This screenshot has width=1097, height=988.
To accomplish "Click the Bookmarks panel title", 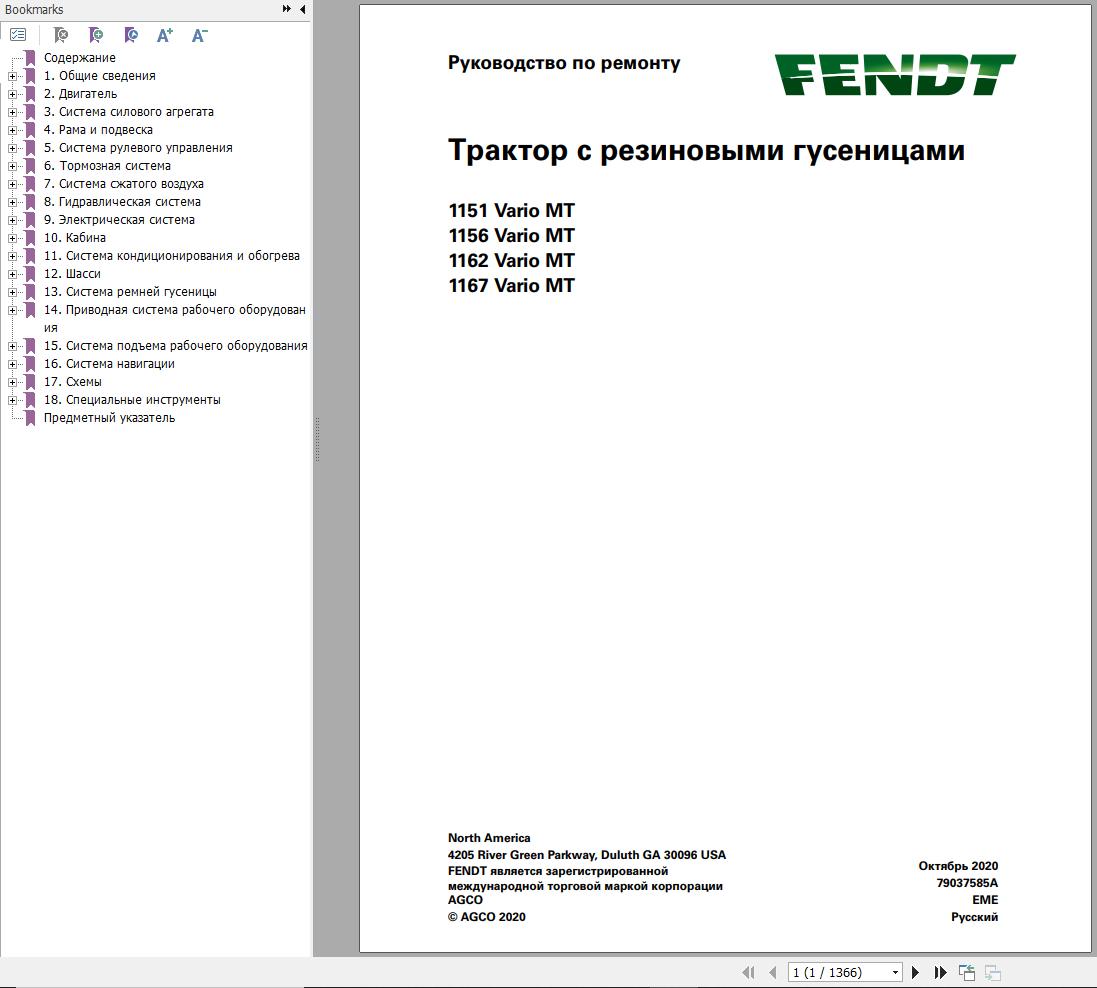I will click(x=34, y=10).
